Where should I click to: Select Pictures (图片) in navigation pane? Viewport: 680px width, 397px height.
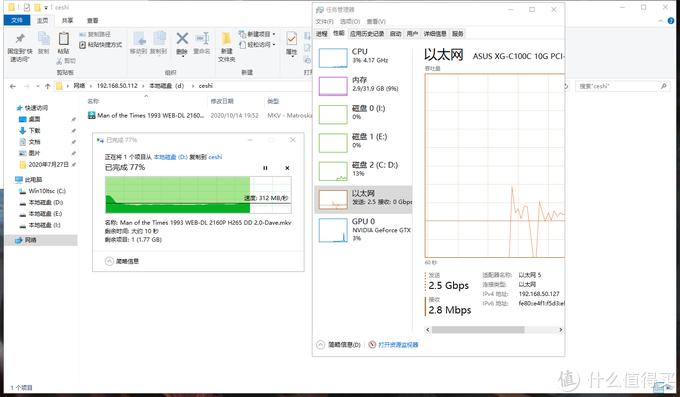(x=34, y=153)
